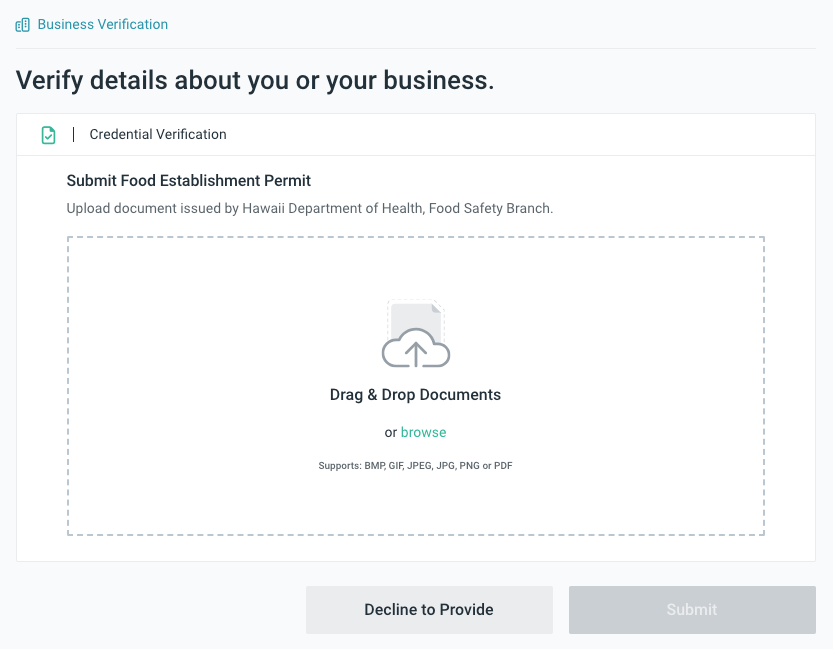This screenshot has width=833, height=649.
Task: Click the browse link to choose files
Action: pyautogui.click(x=423, y=432)
